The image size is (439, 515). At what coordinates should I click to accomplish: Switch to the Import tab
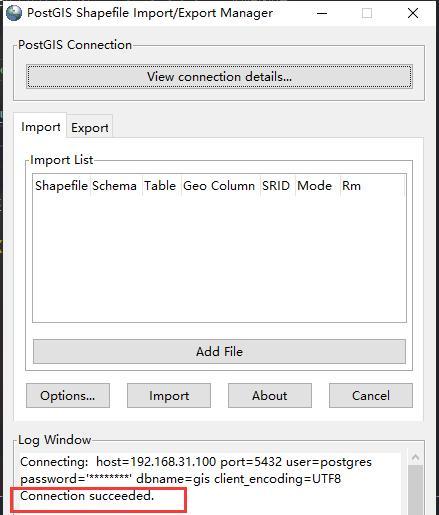(40, 127)
